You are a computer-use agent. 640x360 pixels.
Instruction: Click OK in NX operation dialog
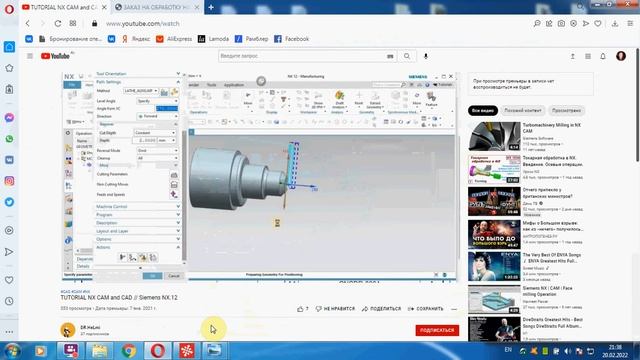(x=152, y=276)
